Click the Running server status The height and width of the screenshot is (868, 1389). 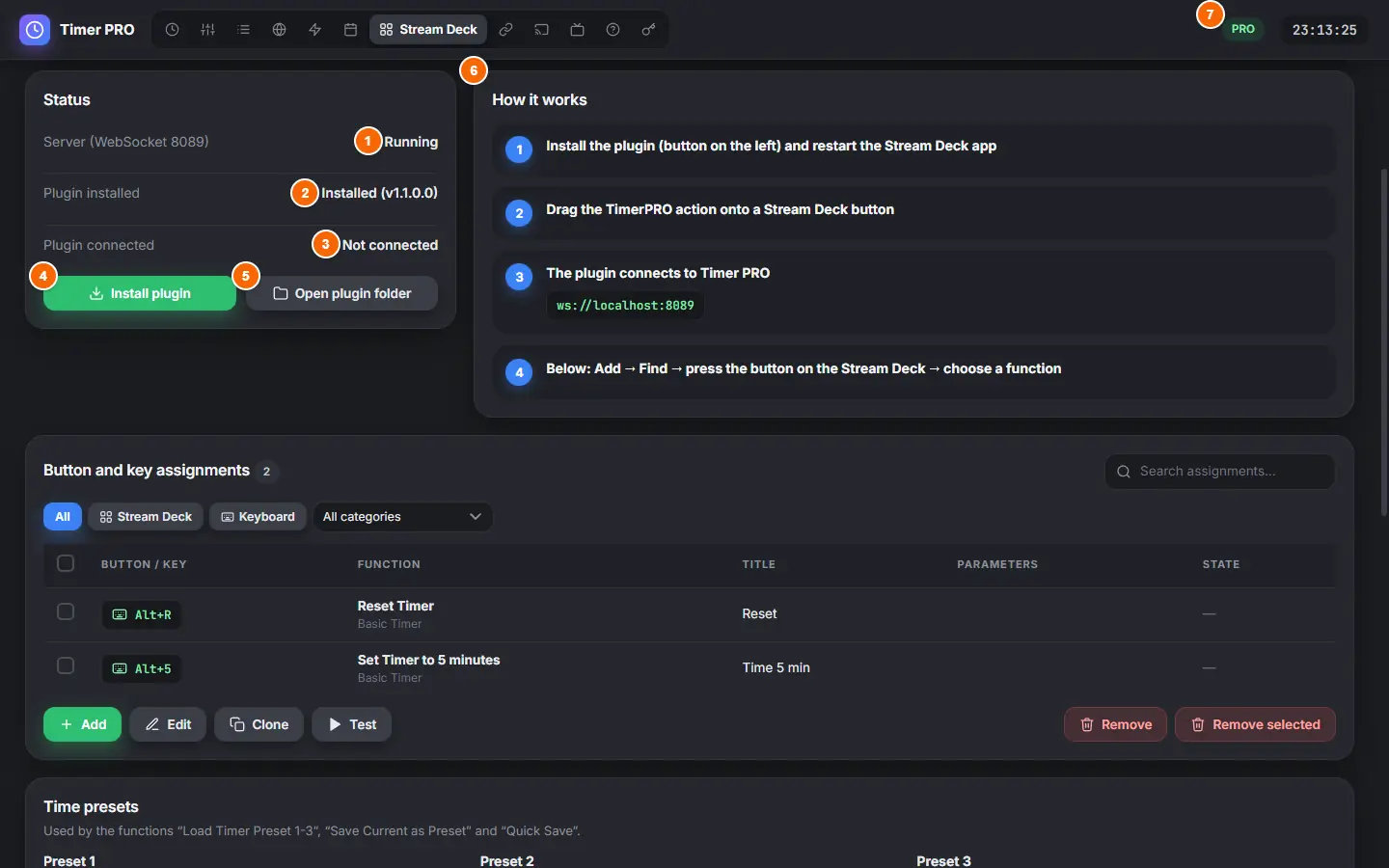pos(411,142)
